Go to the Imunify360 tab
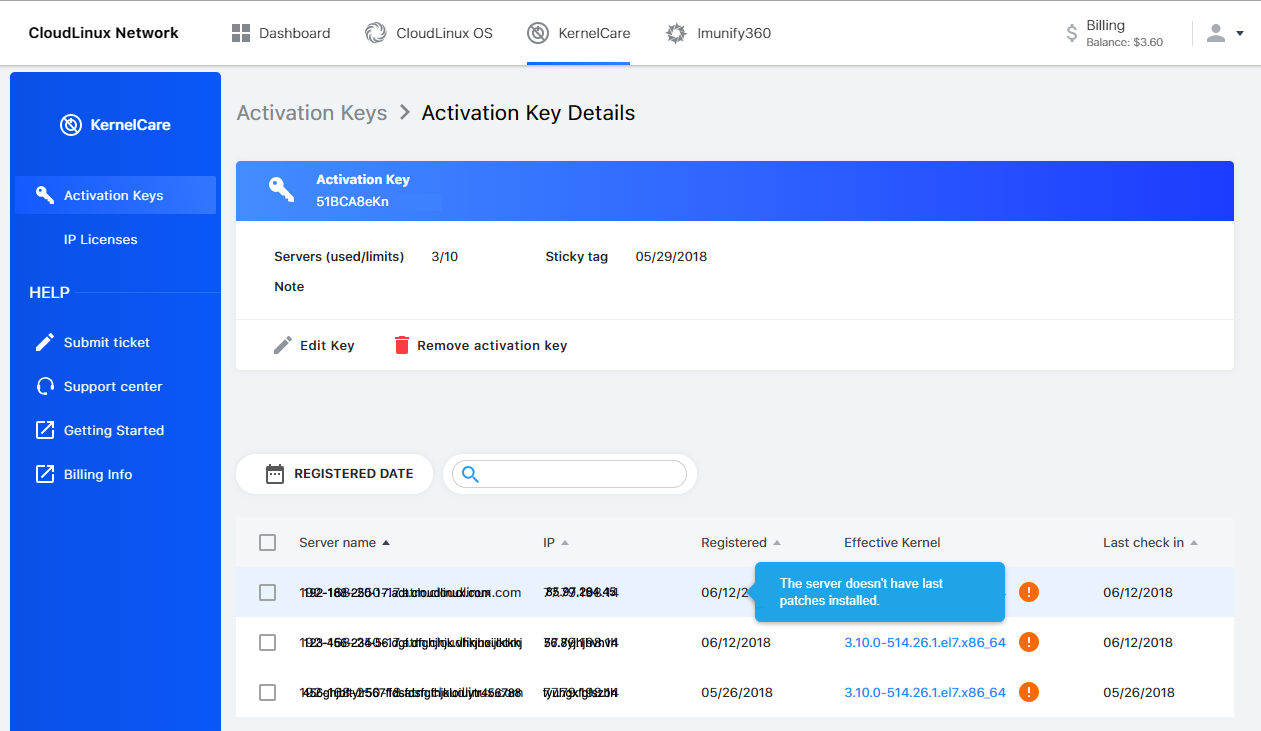 tap(719, 33)
